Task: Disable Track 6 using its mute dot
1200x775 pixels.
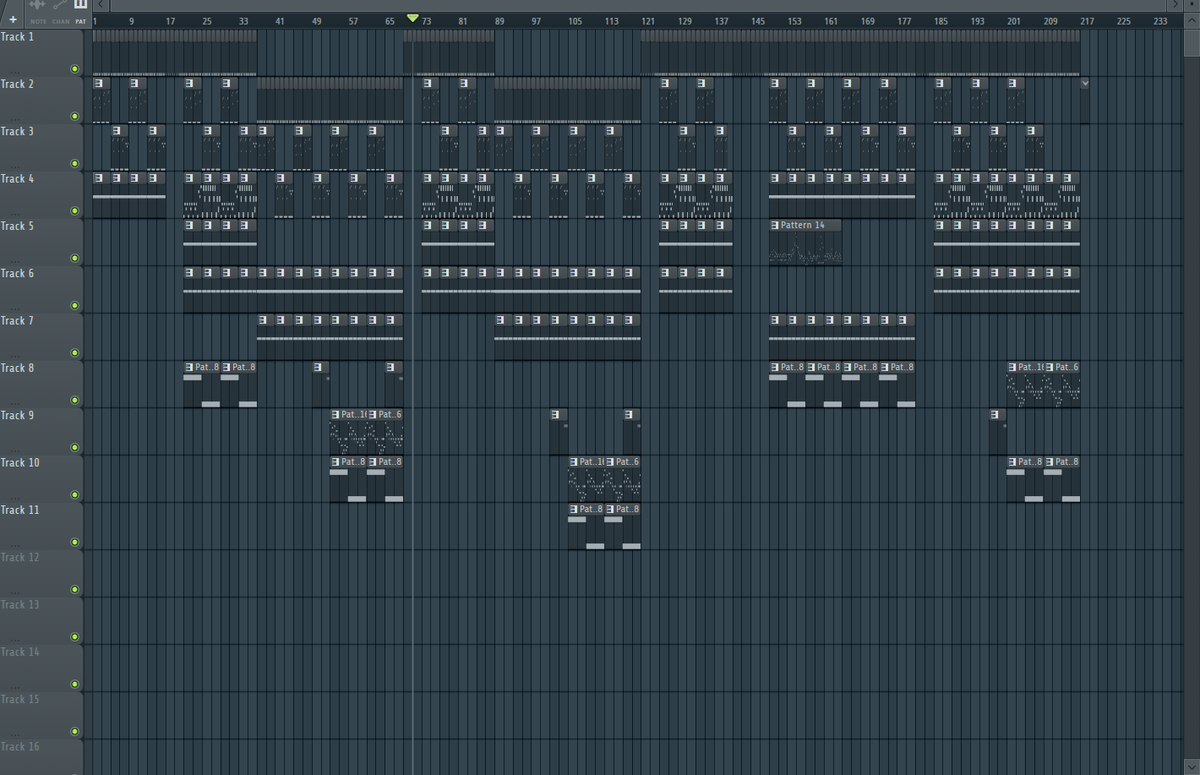Action: (75, 305)
